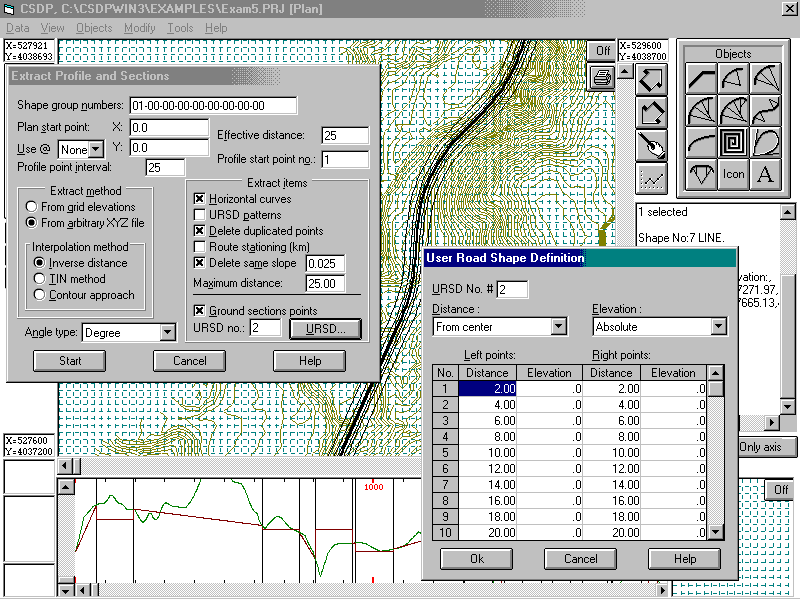Open the Objects menu
The height and width of the screenshot is (600, 800).
[94, 28]
